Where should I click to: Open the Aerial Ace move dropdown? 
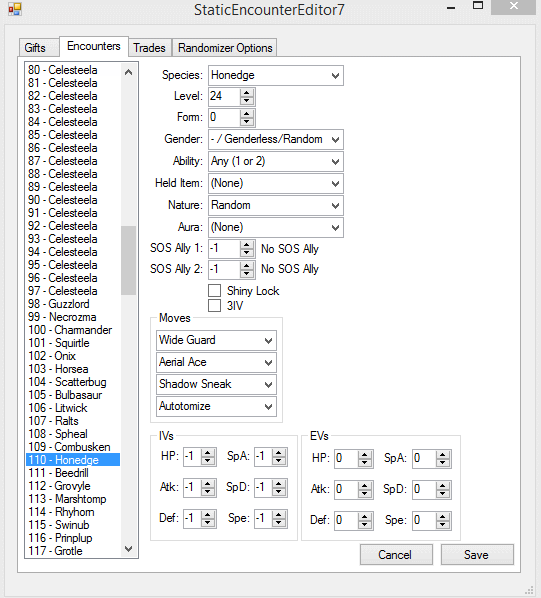pos(216,362)
